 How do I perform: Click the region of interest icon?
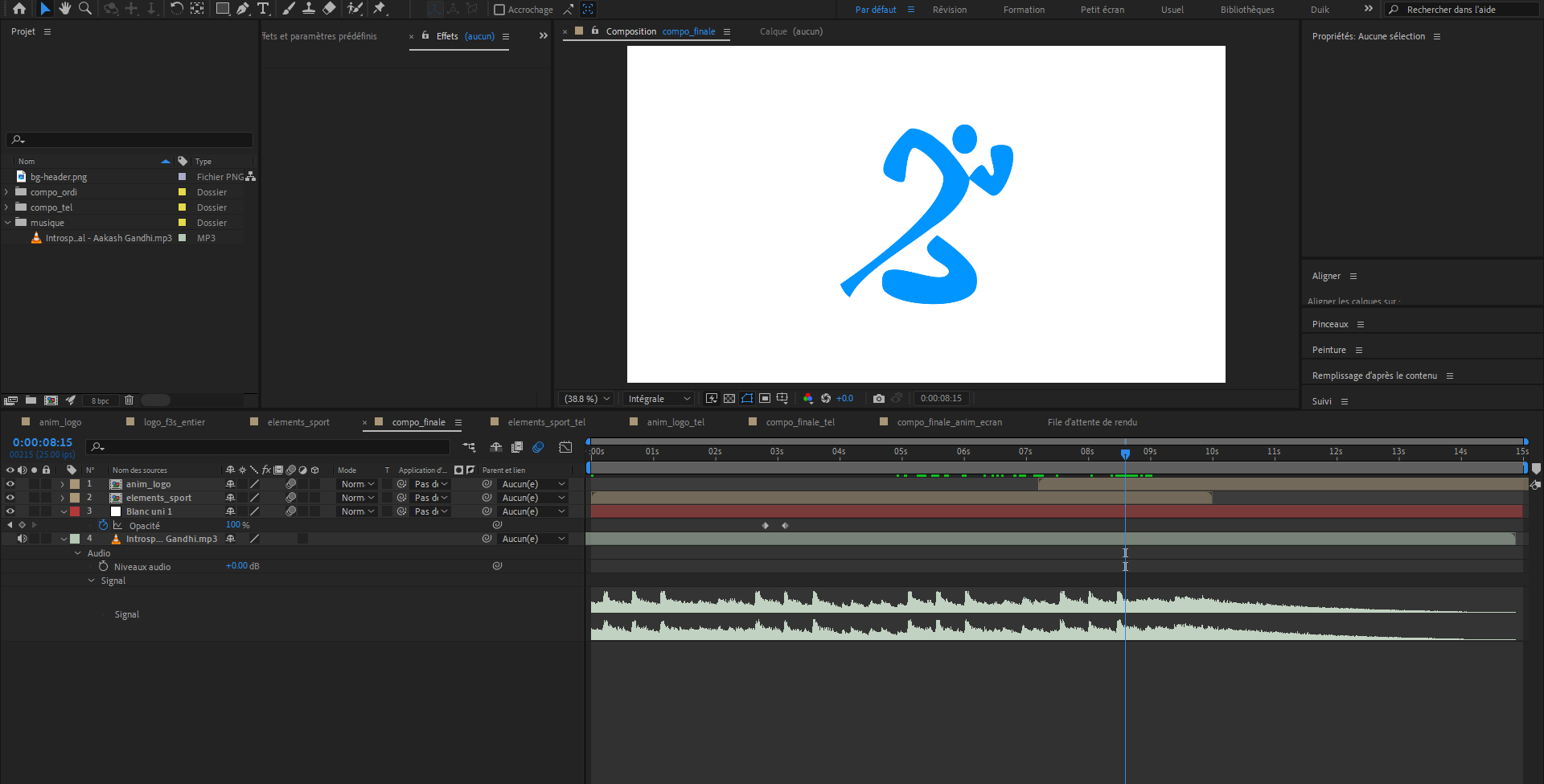pyautogui.click(x=765, y=398)
